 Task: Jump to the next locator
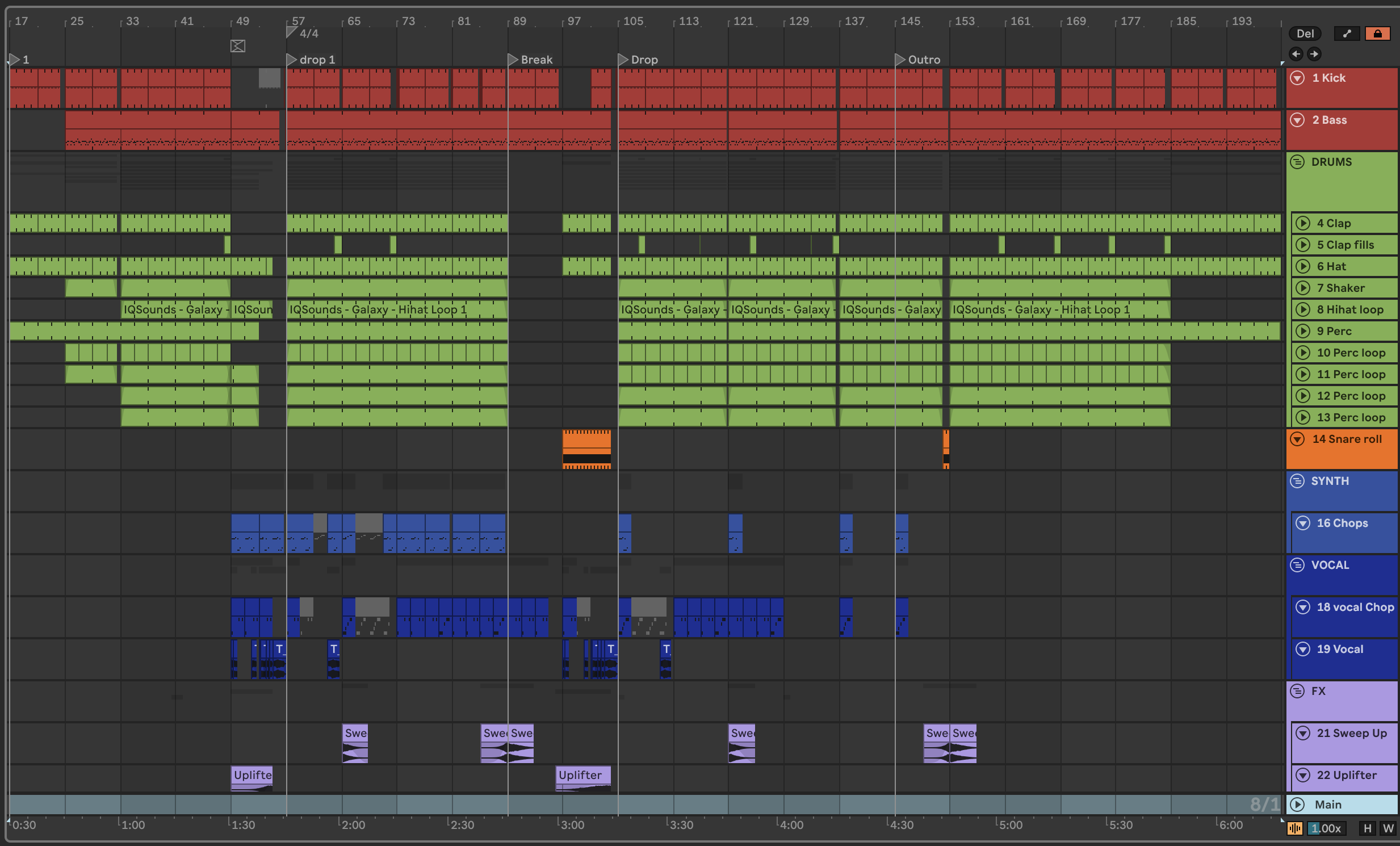[x=1314, y=54]
